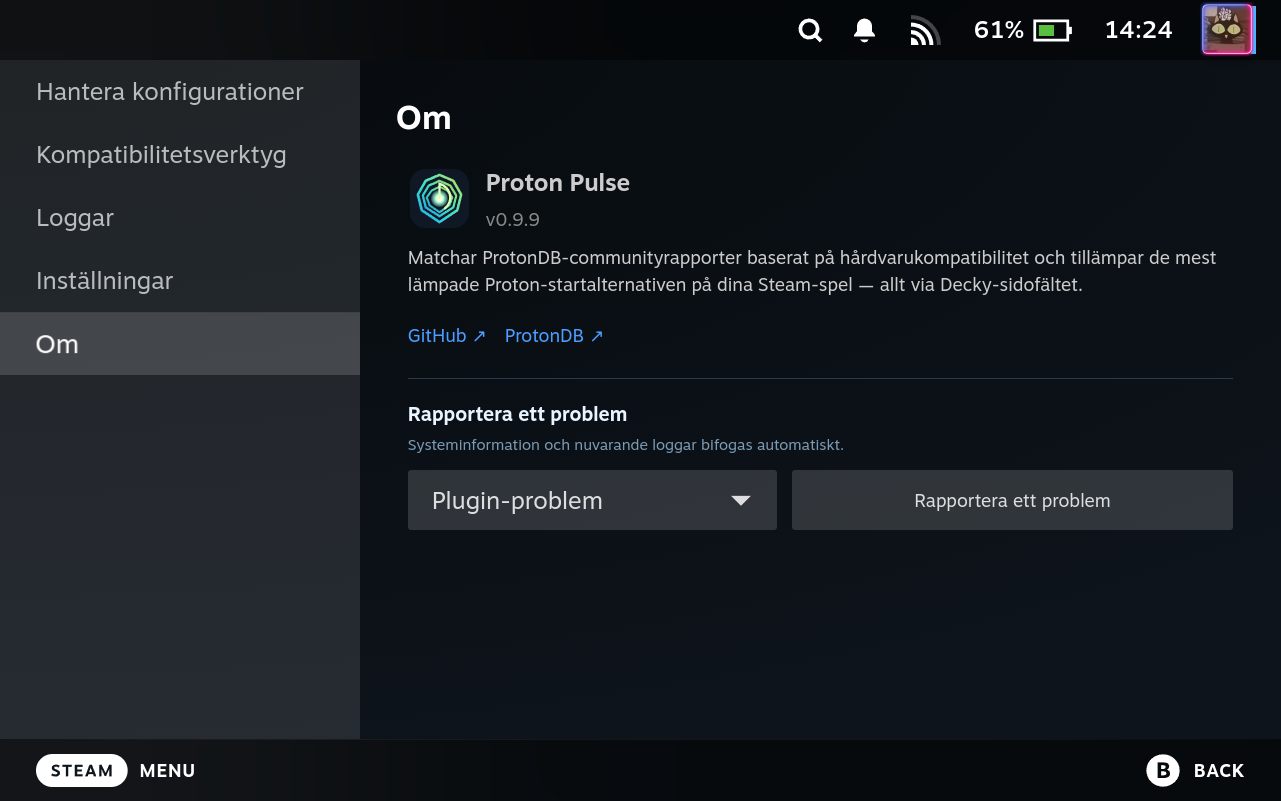The height and width of the screenshot is (801, 1281).
Task: Open the Plugin-problem category selector
Action: (592, 500)
